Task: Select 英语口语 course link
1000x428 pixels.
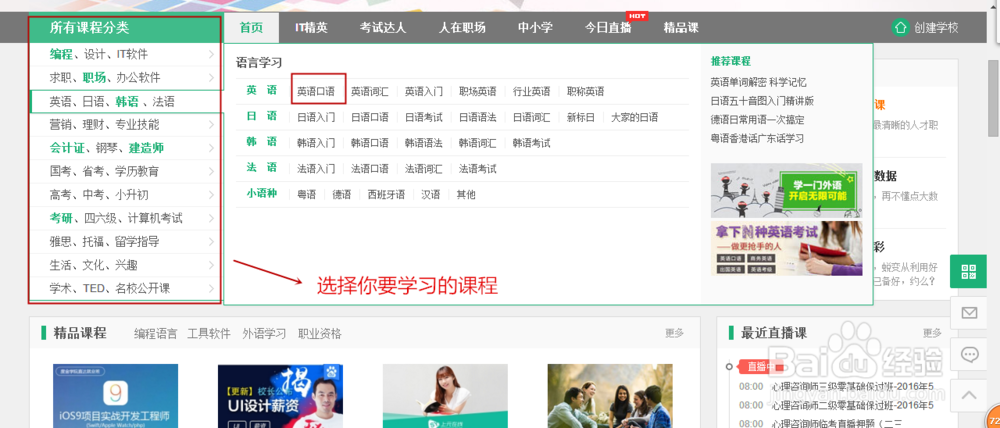Action: 316,91
